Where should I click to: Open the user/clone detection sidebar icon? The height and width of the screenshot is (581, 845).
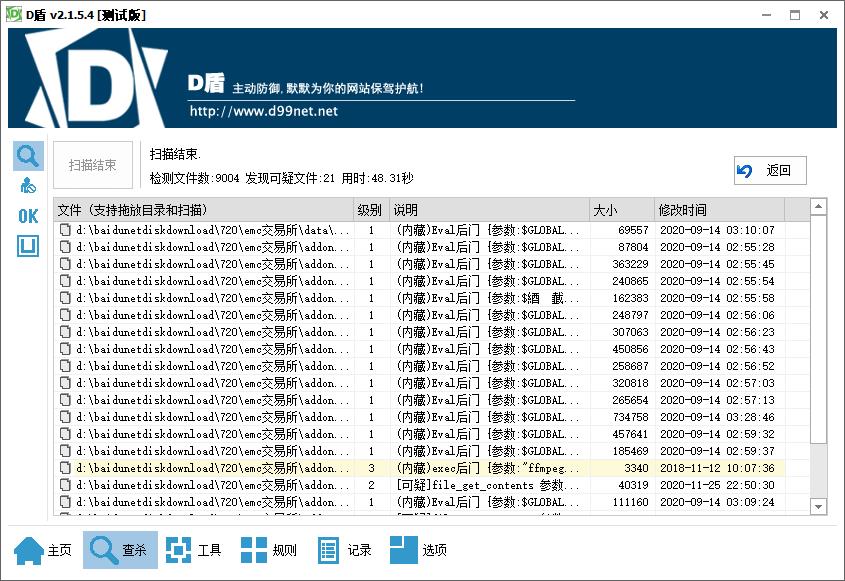pos(28,186)
